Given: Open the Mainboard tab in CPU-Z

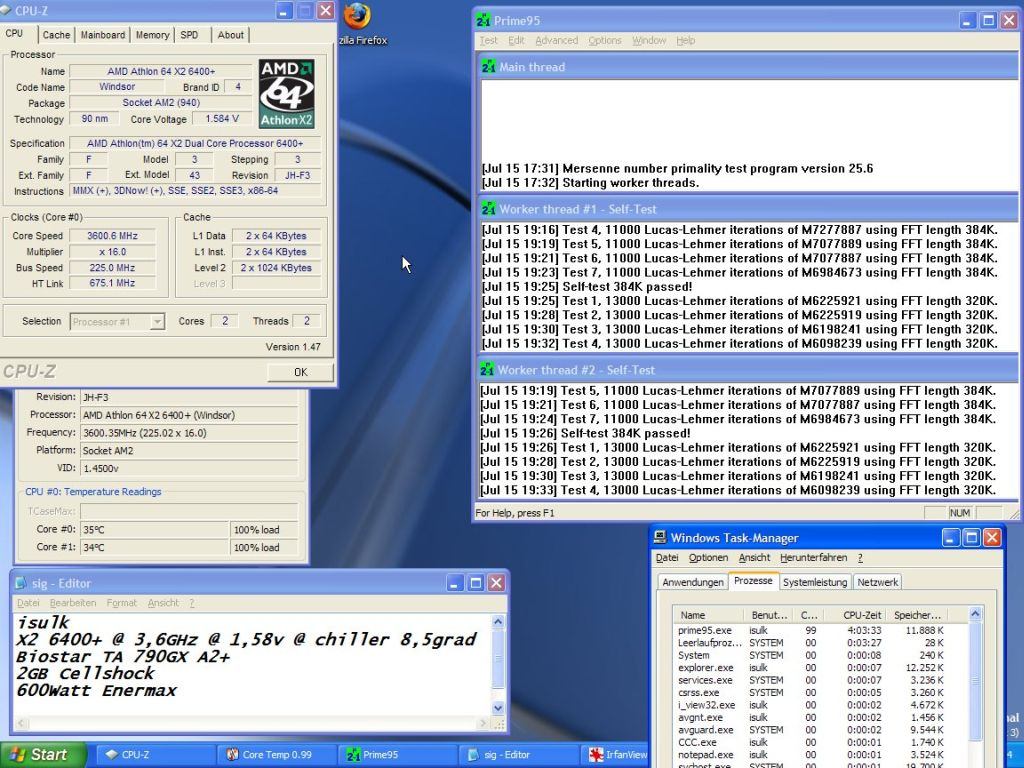Looking at the screenshot, I should (103, 35).
